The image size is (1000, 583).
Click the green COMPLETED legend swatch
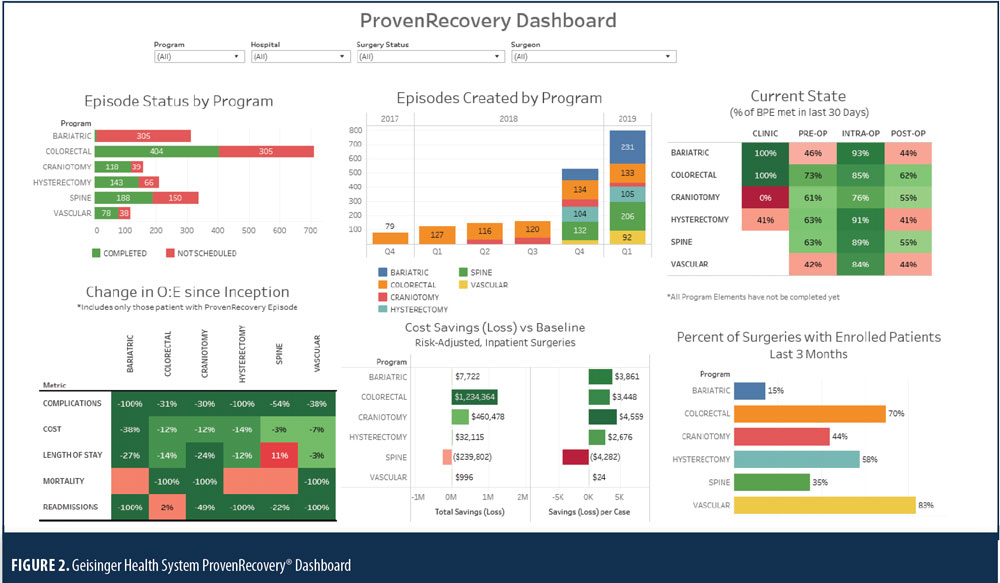[96, 253]
